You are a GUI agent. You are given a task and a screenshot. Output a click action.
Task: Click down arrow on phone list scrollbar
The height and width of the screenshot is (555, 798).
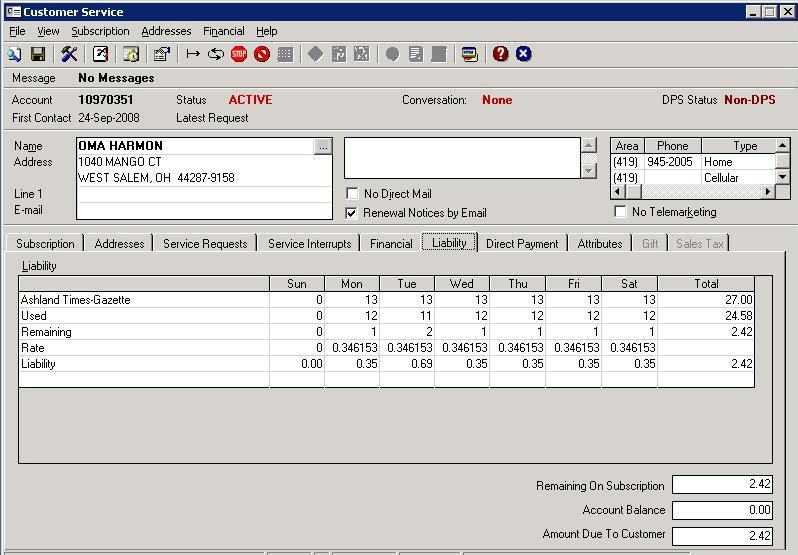(x=783, y=177)
